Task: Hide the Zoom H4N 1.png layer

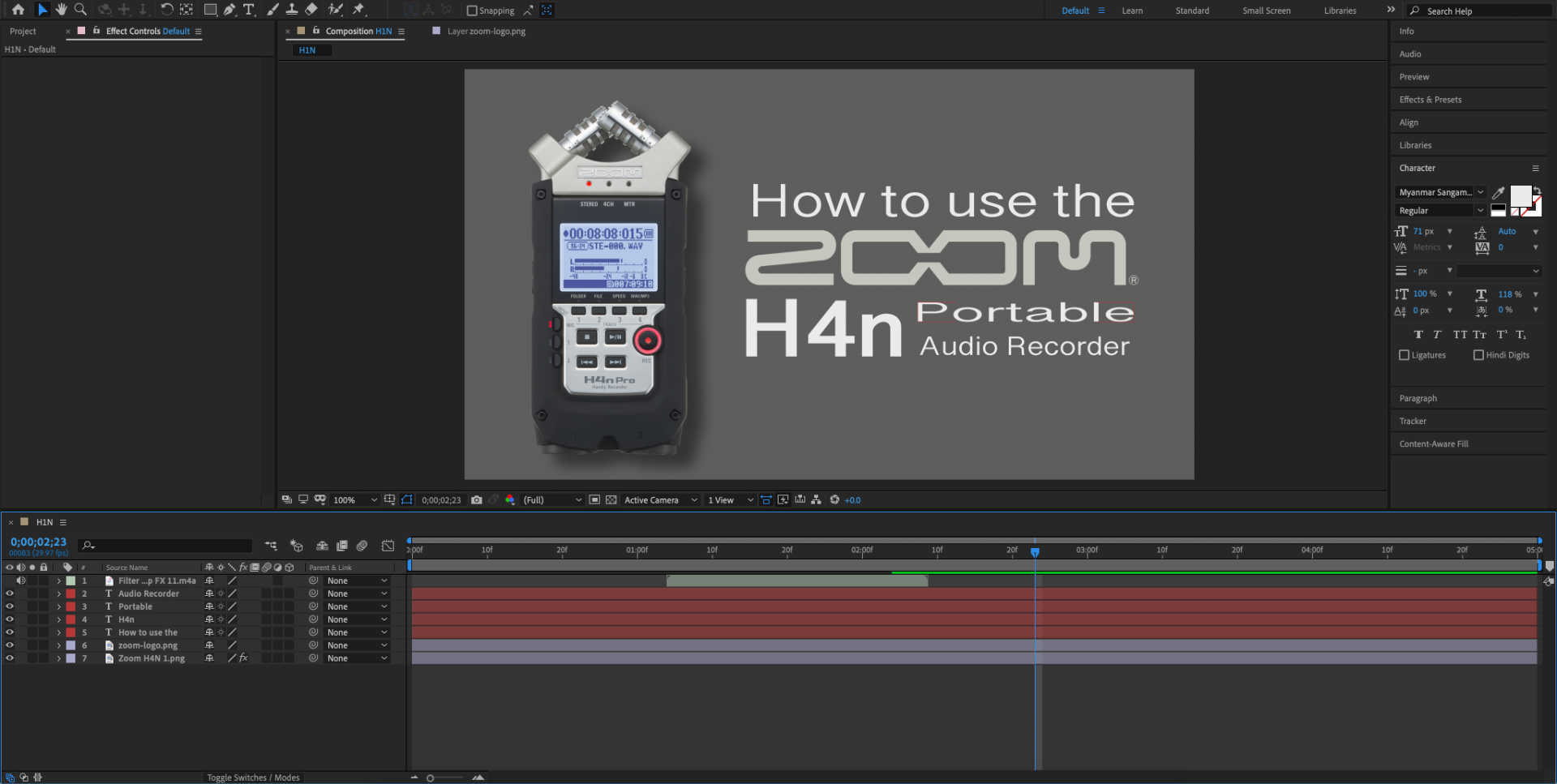Action: (10, 658)
